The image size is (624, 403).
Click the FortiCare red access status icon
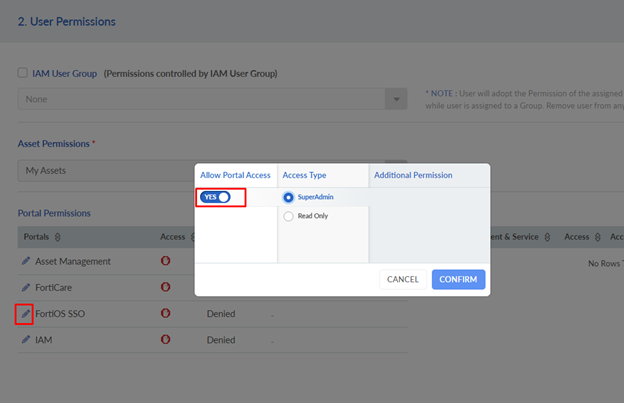tap(165, 288)
